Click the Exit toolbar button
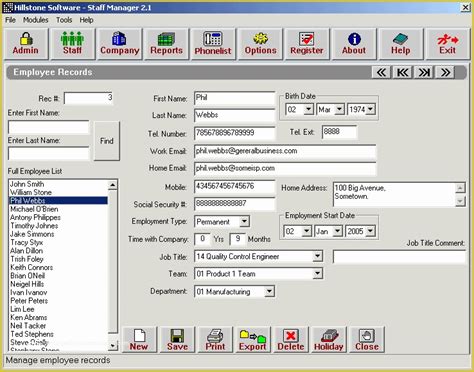Screen dimensions: 474x372 click(448, 44)
